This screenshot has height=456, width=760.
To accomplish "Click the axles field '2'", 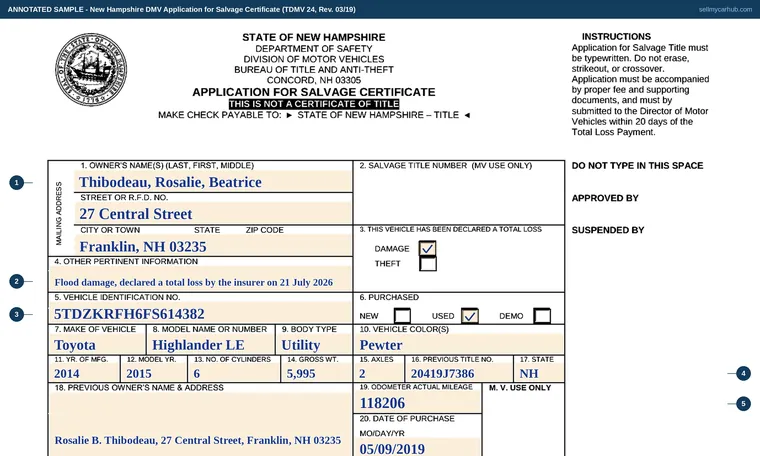I will (x=380, y=373).
